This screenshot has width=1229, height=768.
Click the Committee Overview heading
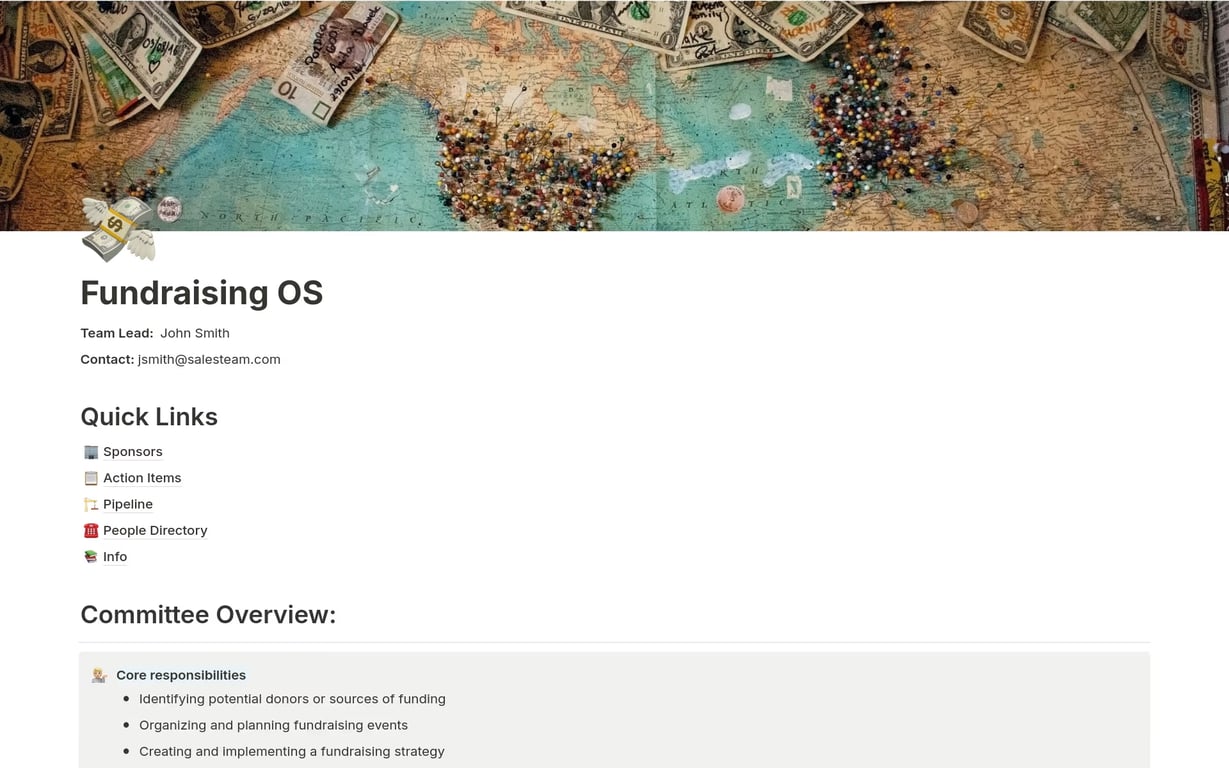tap(208, 615)
